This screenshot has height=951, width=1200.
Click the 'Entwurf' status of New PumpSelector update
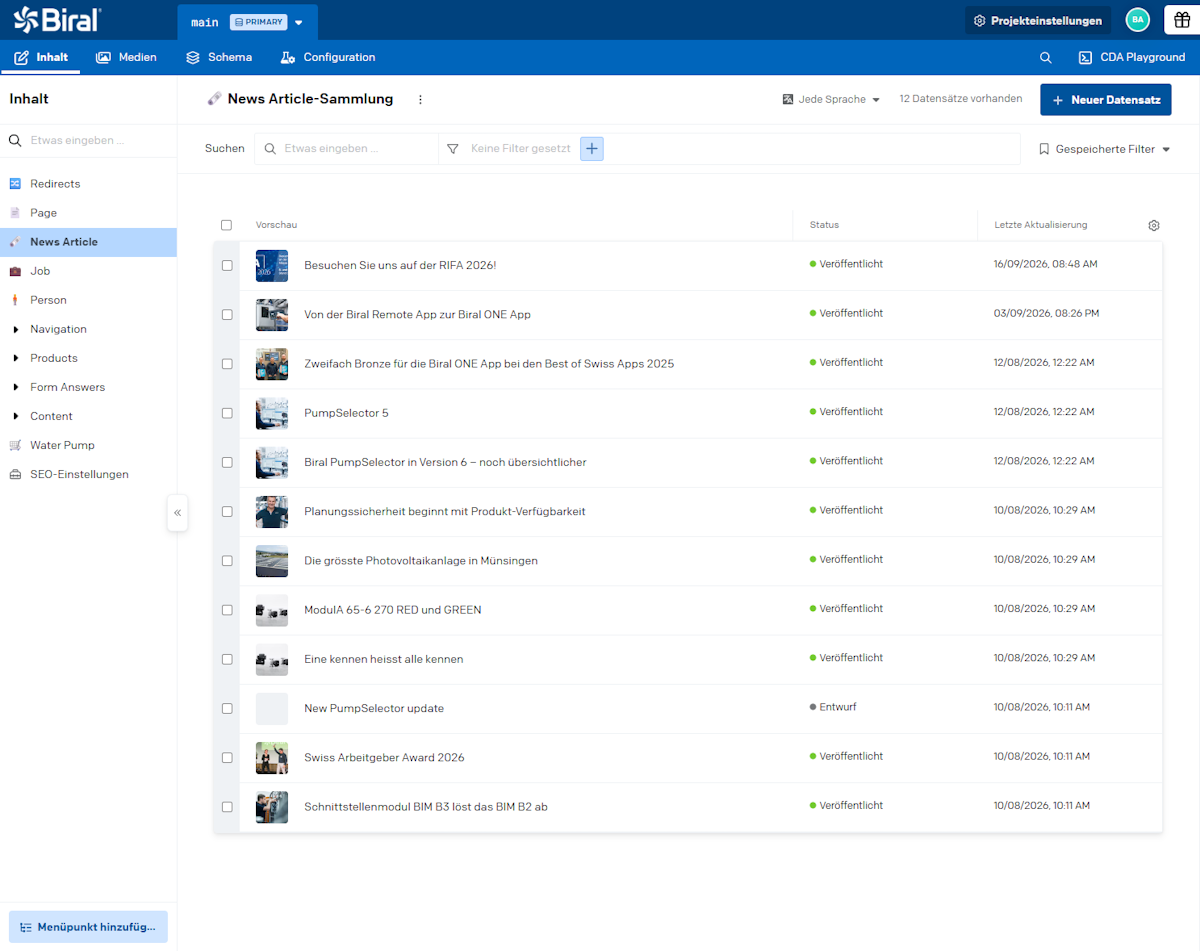tap(833, 707)
